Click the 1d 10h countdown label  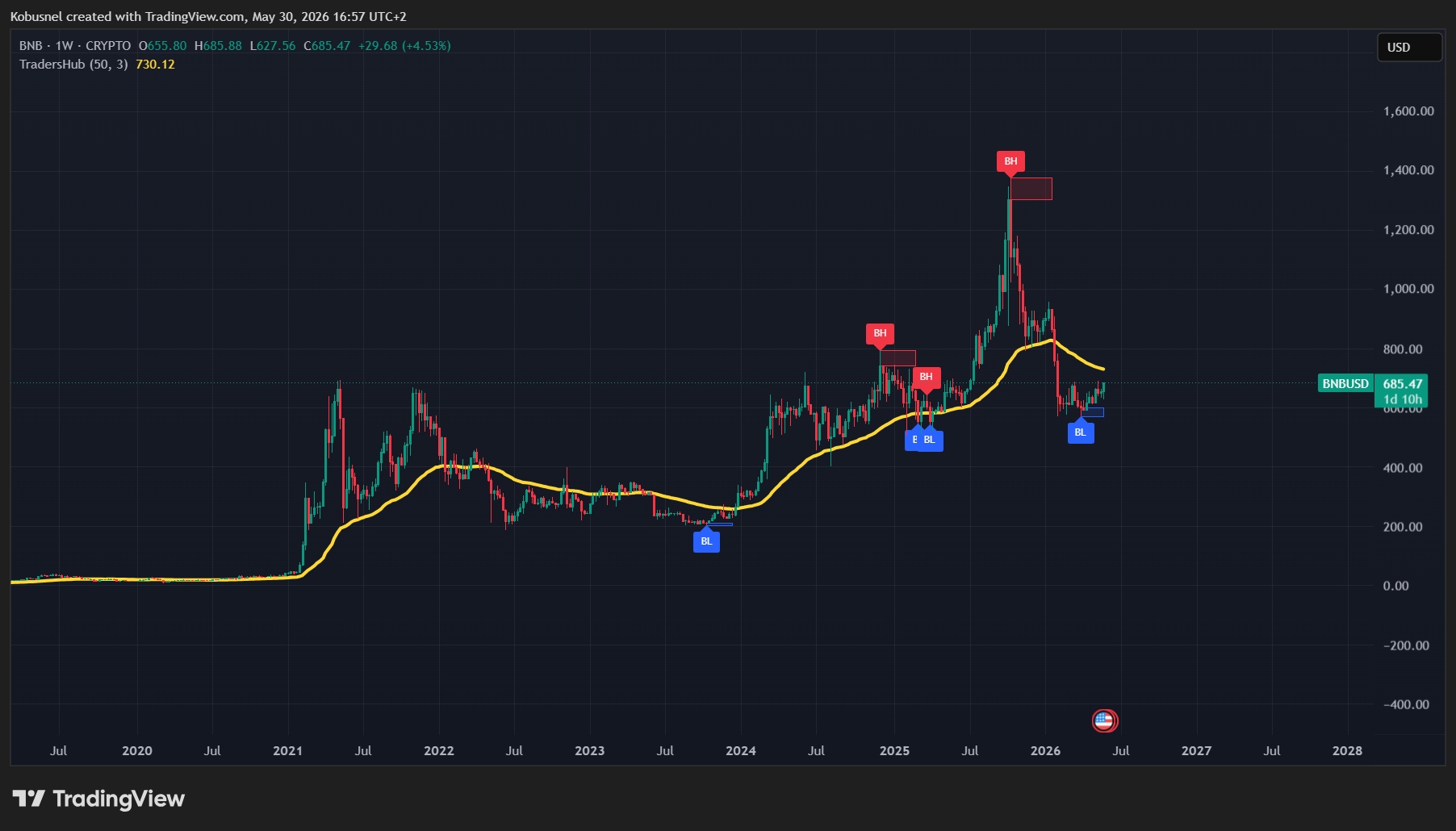coord(1402,399)
